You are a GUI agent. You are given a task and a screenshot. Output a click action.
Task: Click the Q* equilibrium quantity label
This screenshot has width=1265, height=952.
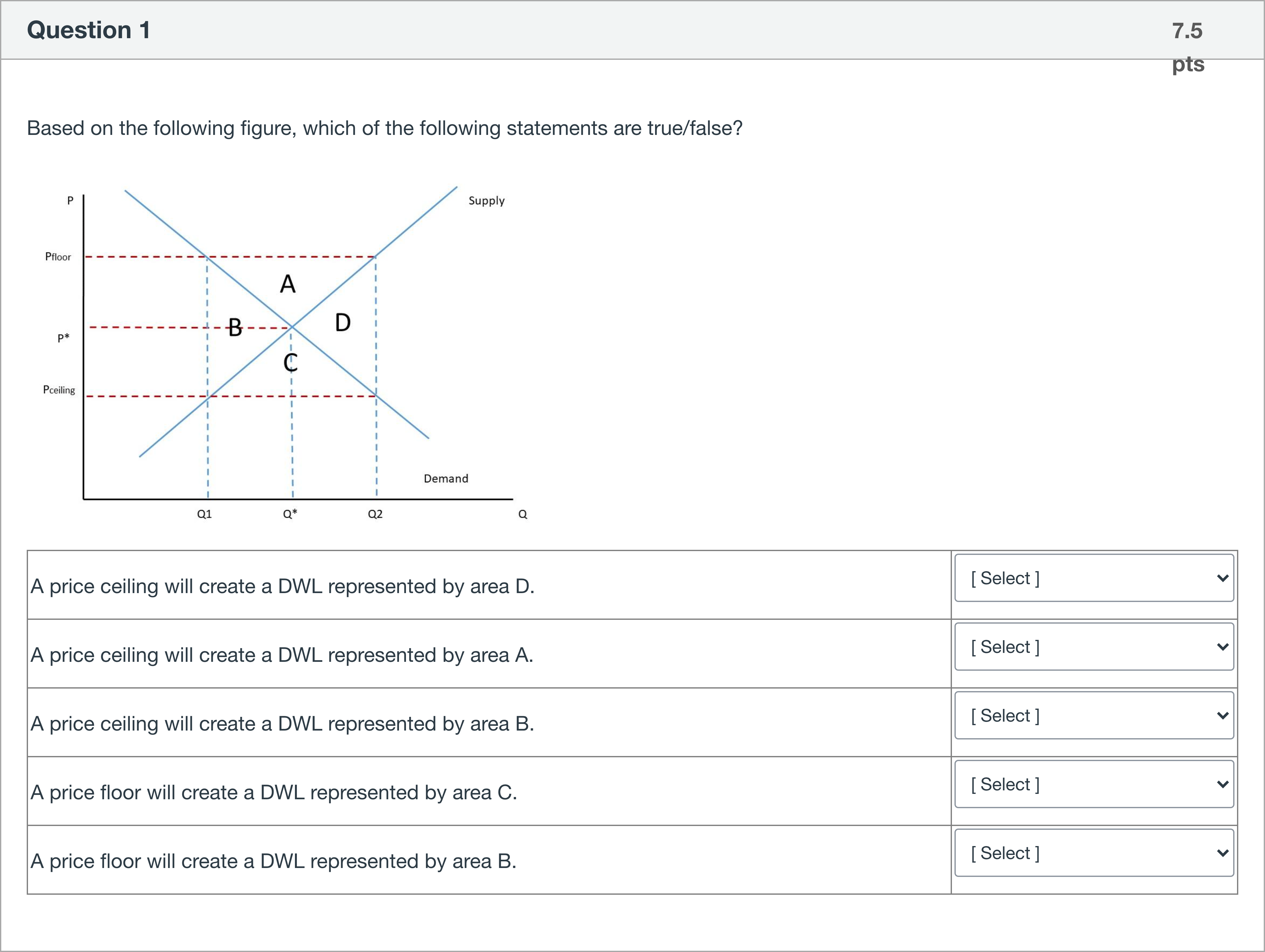[290, 514]
